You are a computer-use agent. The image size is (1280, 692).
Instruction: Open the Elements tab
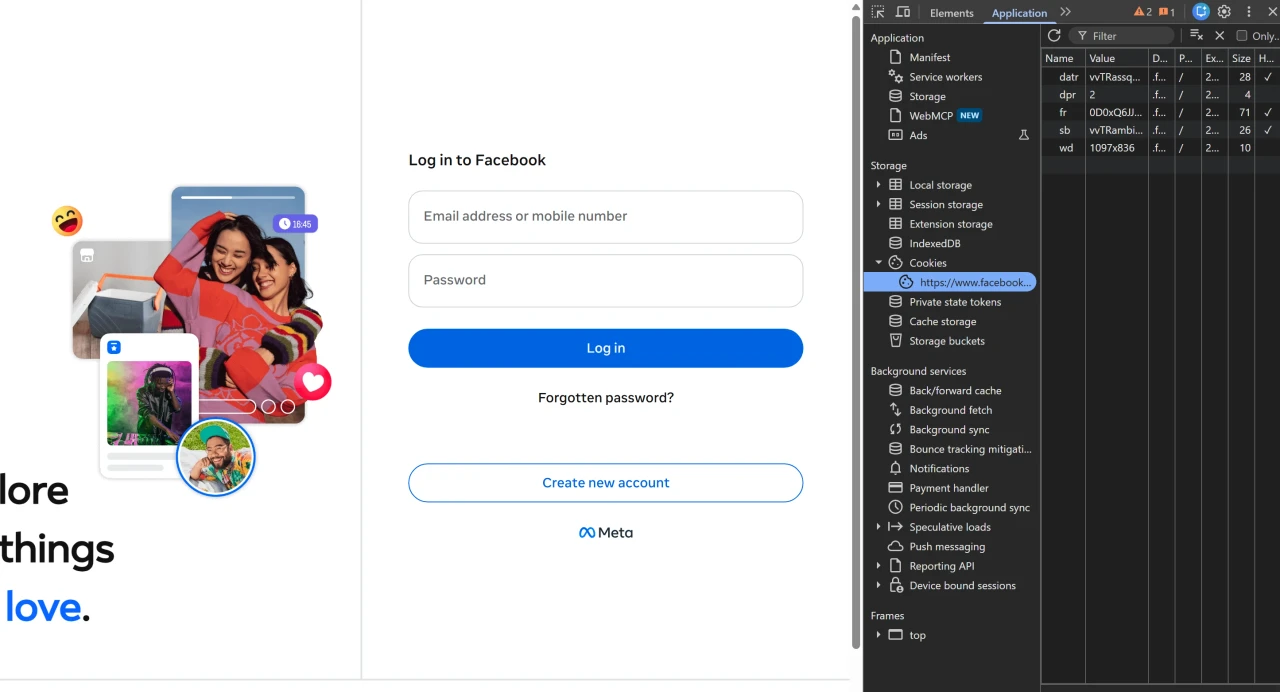click(951, 13)
